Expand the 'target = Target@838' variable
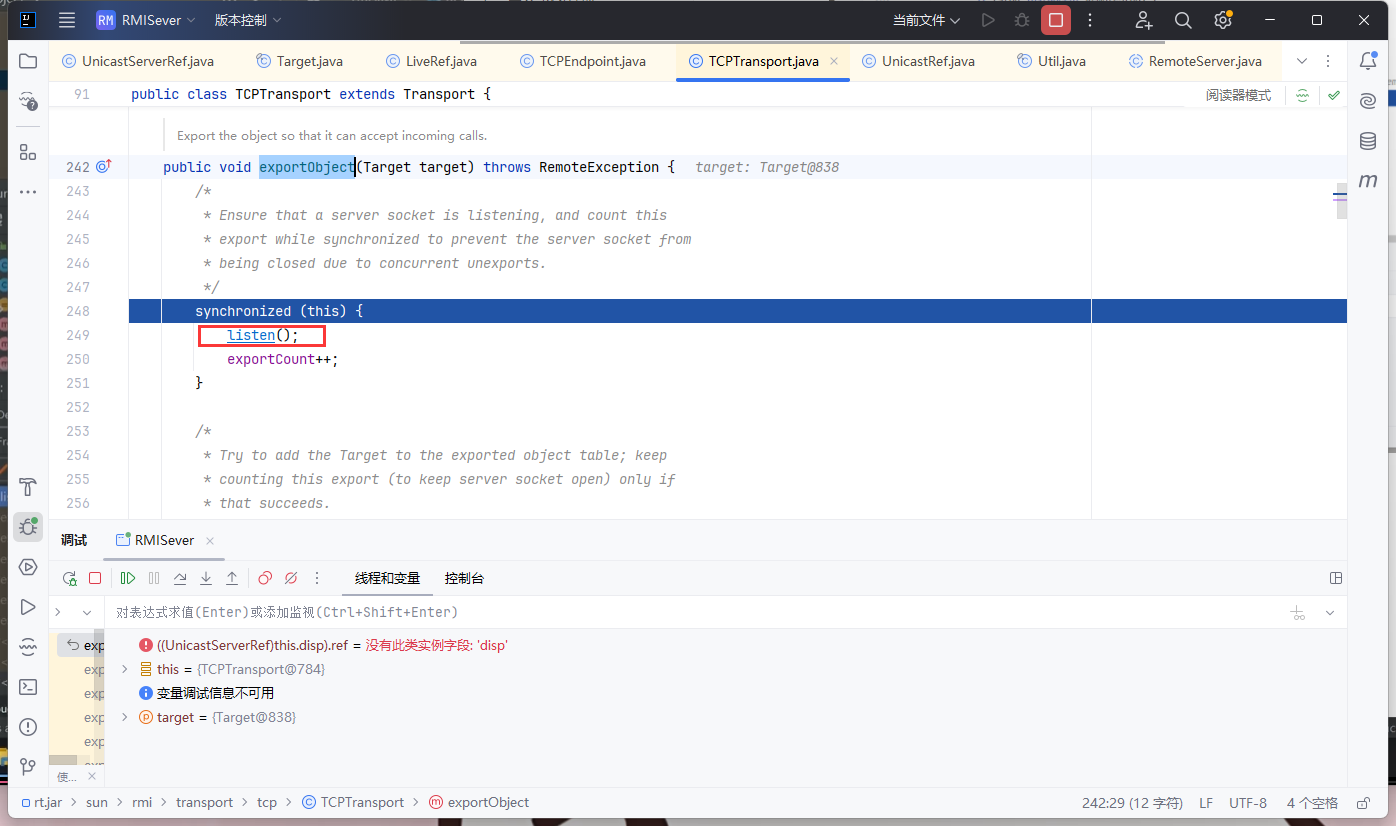 click(x=124, y=717)
